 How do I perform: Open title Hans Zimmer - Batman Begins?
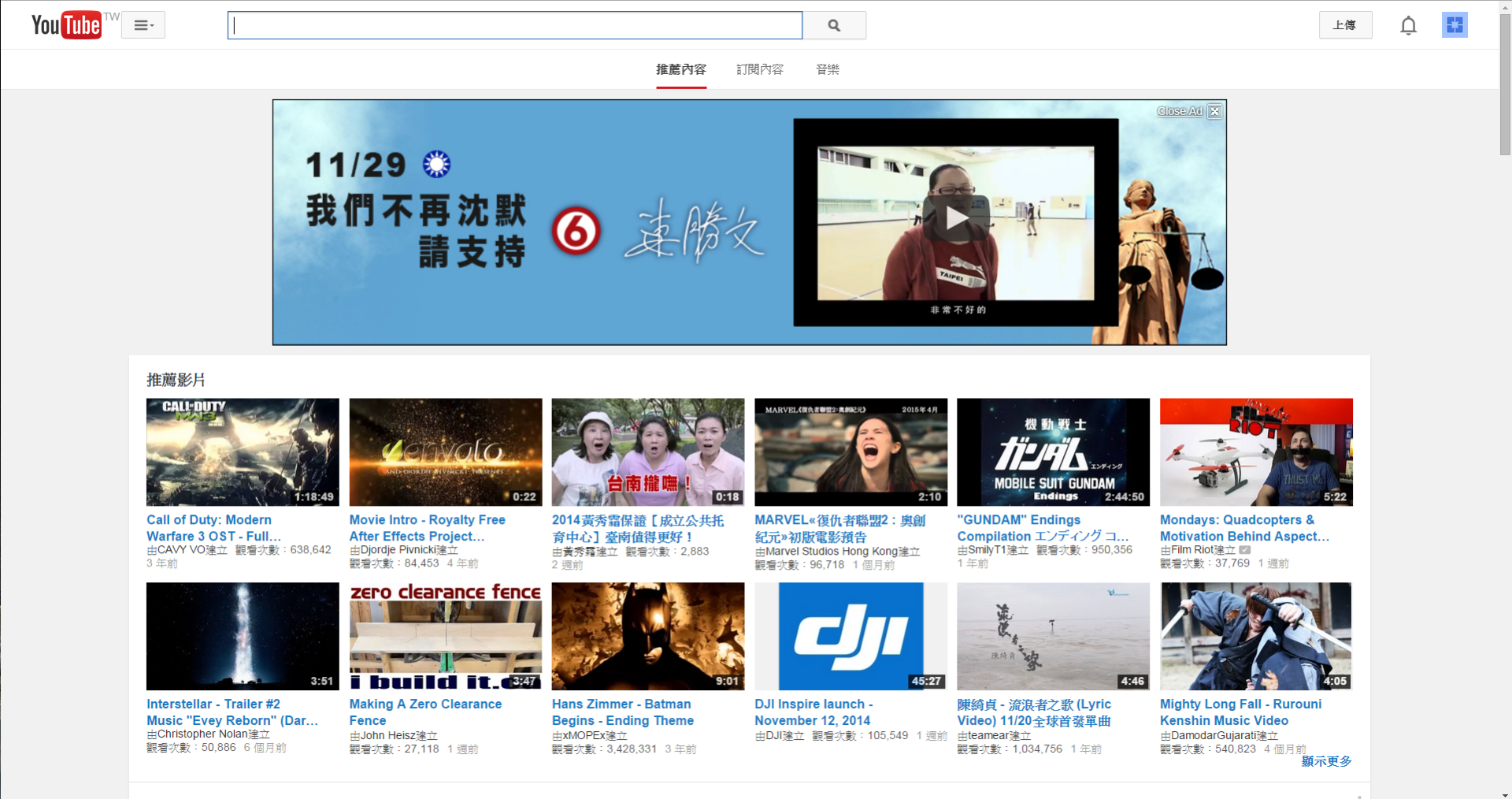pos(623,712)
